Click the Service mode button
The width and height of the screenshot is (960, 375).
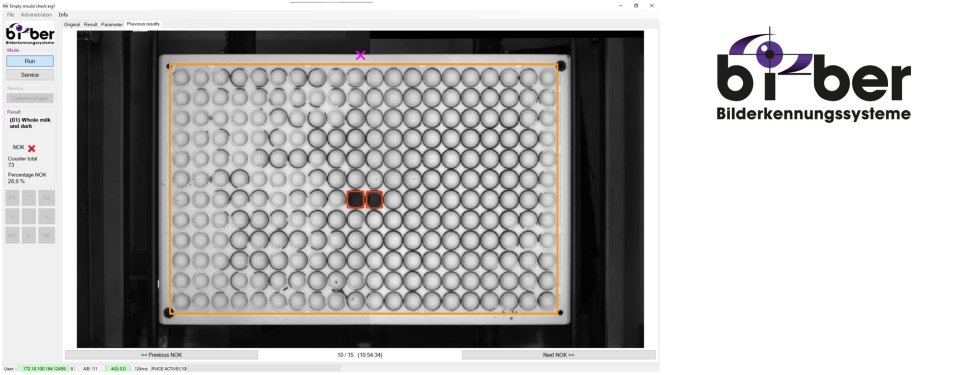coord(30,75)
